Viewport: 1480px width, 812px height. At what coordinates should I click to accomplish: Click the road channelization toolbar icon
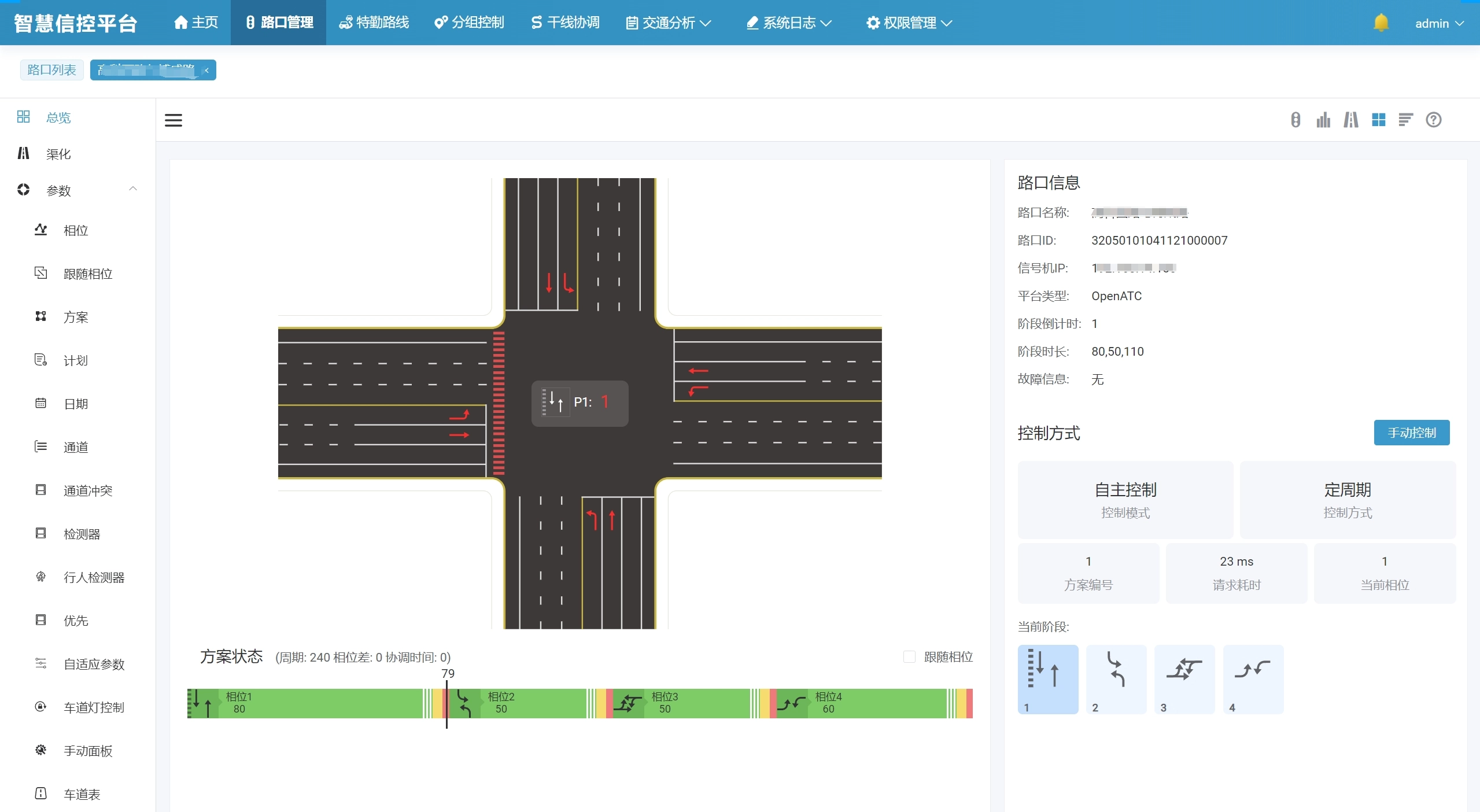[x=1350, y=120]
